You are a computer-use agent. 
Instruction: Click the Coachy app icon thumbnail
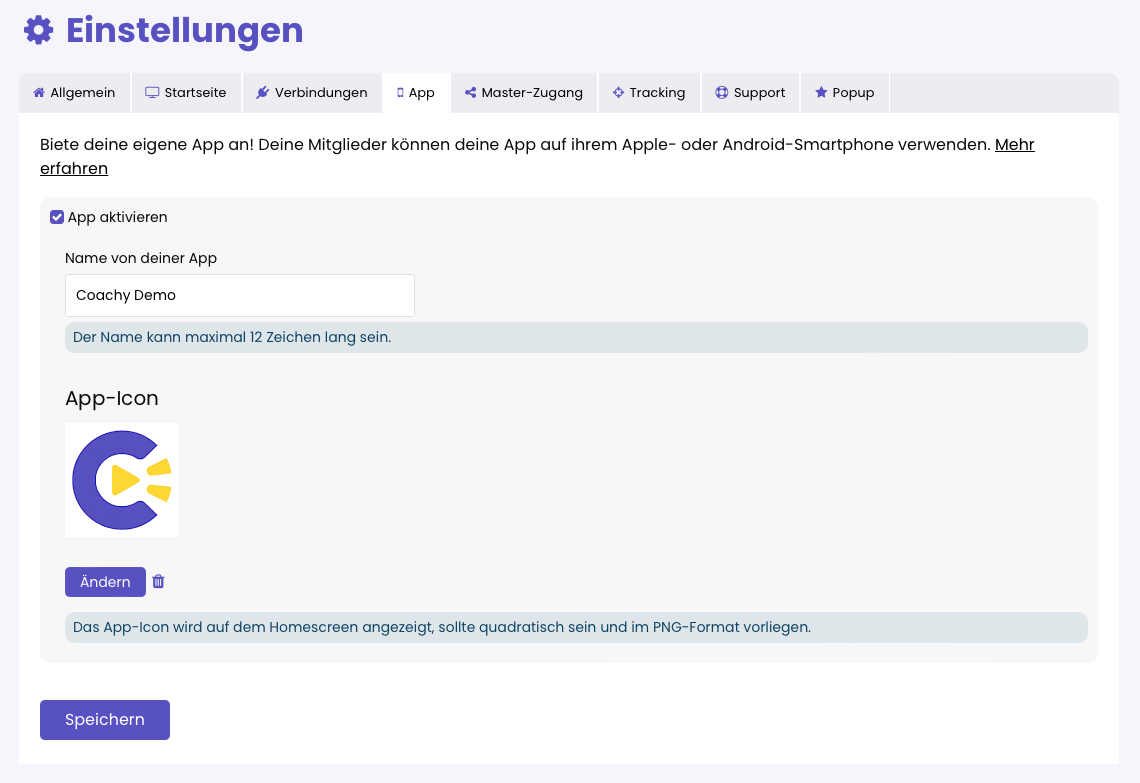click(122, 480)
